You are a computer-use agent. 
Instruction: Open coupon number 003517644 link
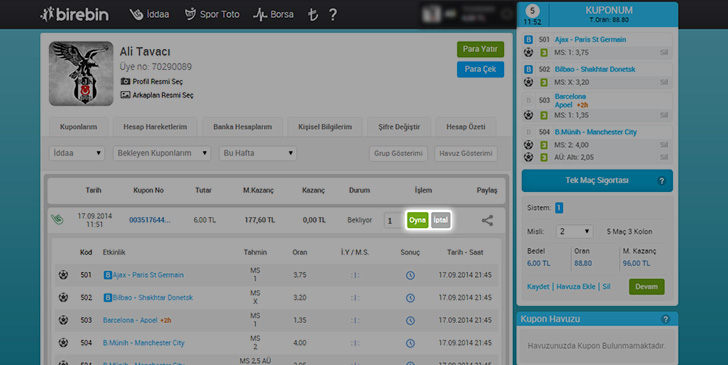click(150, 220)
